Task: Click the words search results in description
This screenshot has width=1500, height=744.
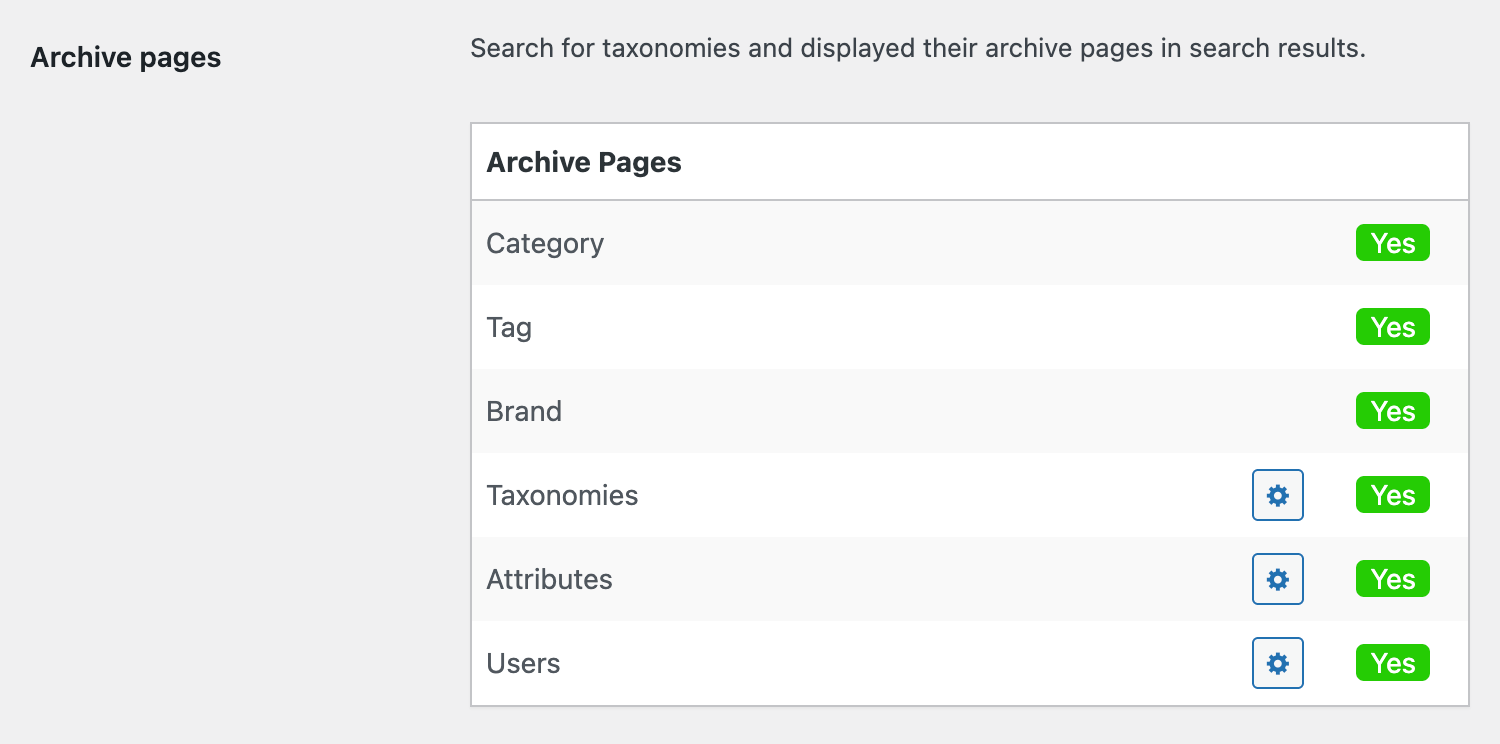Action: [1275, 48]
